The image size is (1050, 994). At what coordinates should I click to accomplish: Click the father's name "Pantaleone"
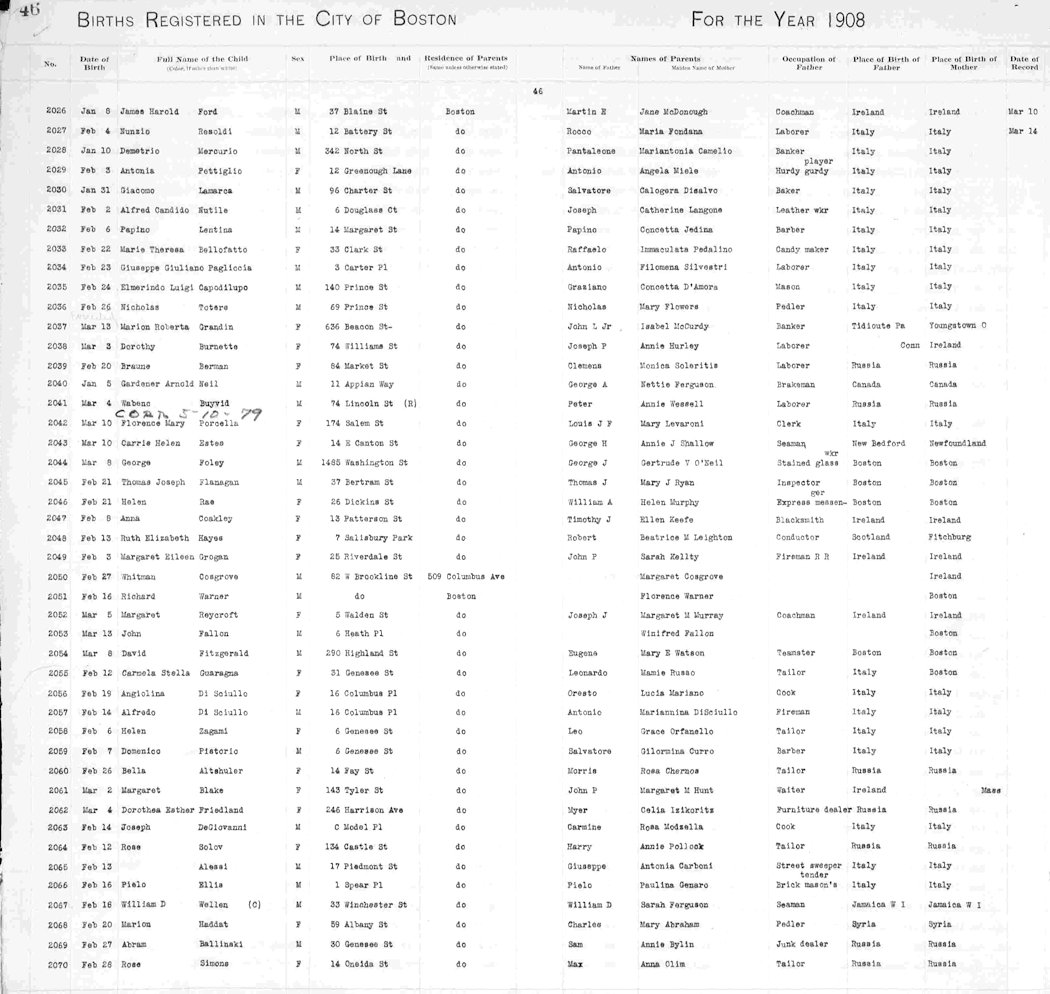click(x=591, y=151)
